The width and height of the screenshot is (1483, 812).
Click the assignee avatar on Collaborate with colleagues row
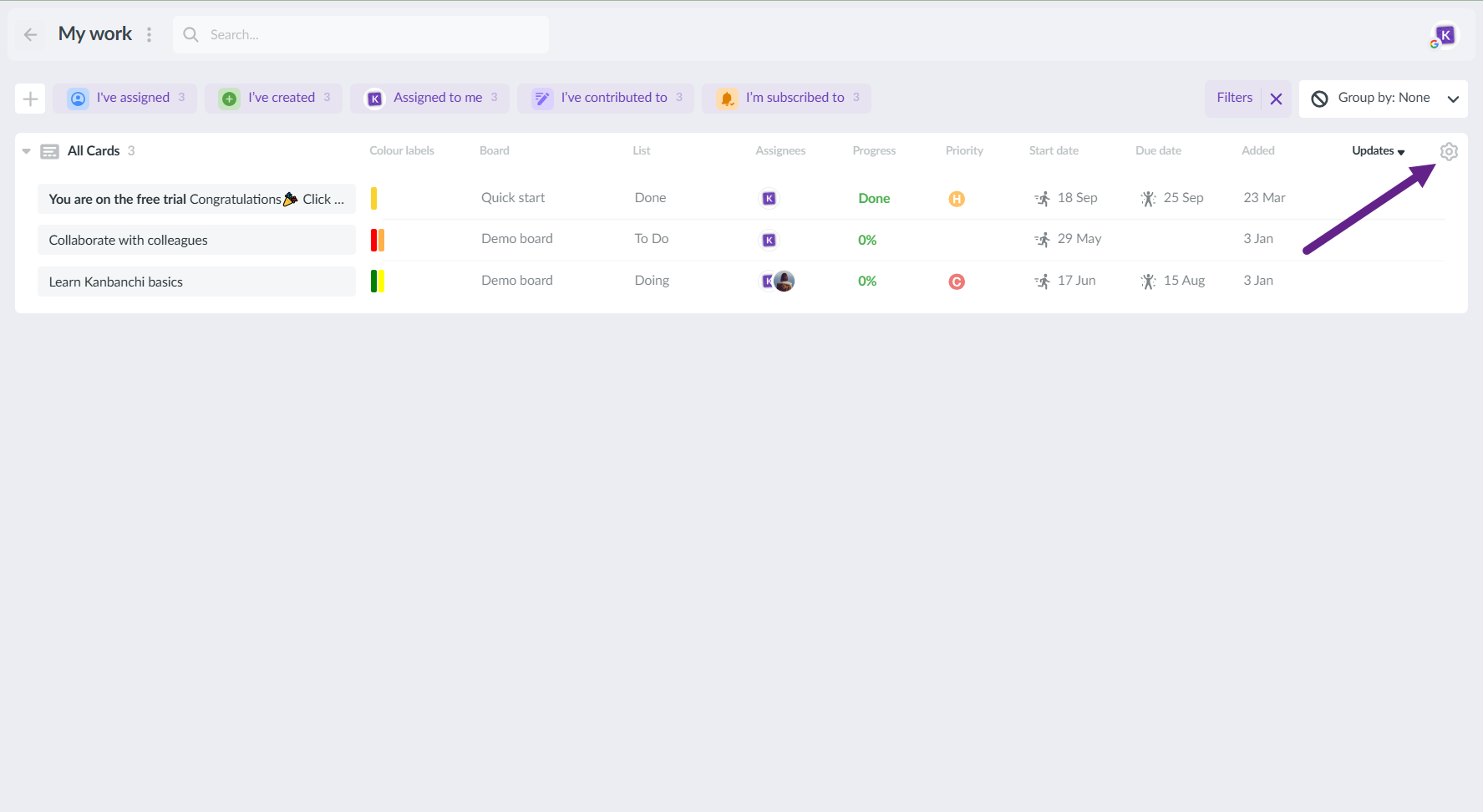coord(769,241)
